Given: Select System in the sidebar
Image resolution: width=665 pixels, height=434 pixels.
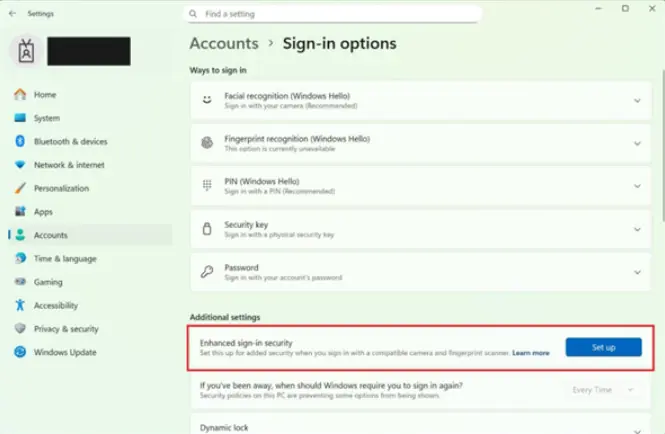Looking at the screenshot, I should point(46,118).
